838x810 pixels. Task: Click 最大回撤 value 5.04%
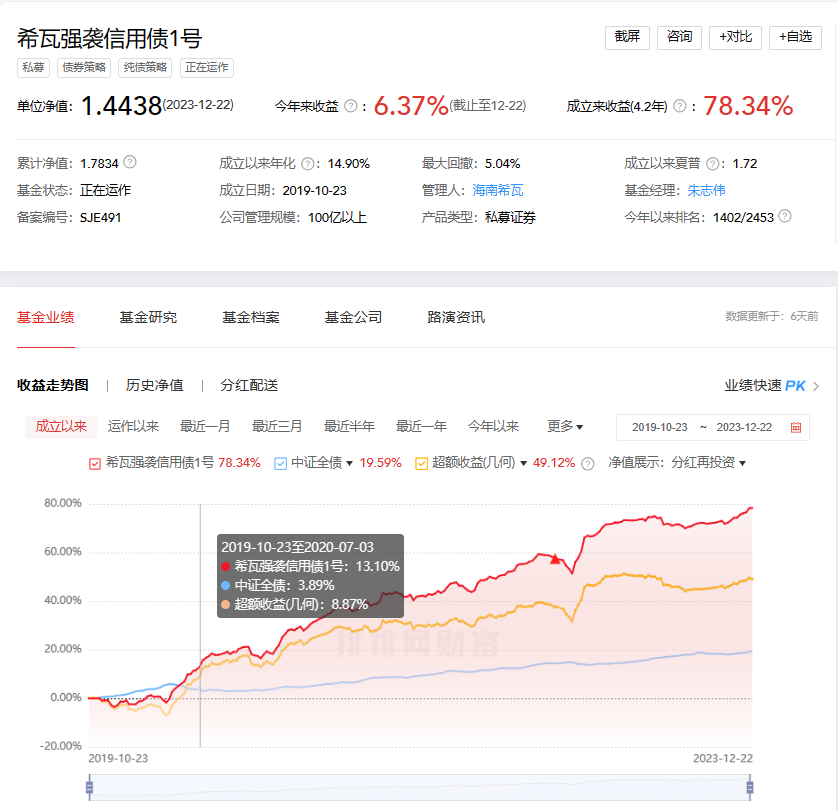point(502,163)
